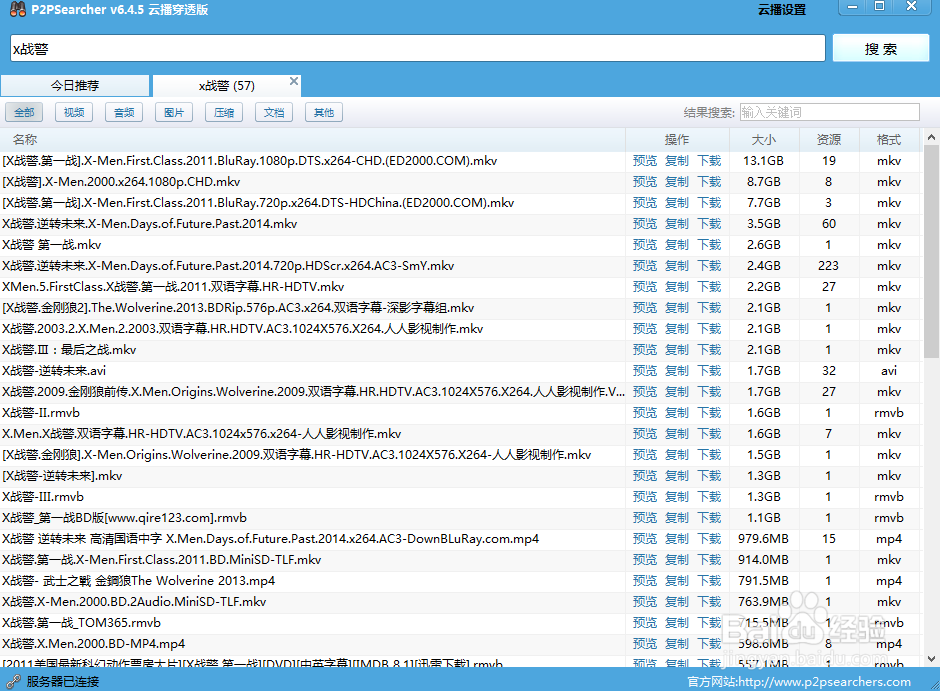Image resolution: width=940 pixels, height=691 pixels.
Task: Download the 979.6MB DownBLuRay mp4 file
Action: click(709, 538)
